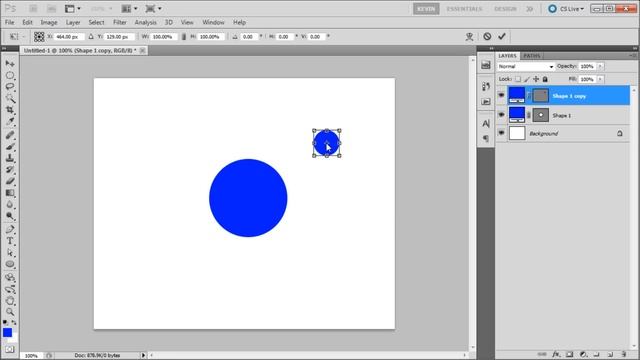Click the X position input field
Viewport: 640px width, 360px height.
69,37
